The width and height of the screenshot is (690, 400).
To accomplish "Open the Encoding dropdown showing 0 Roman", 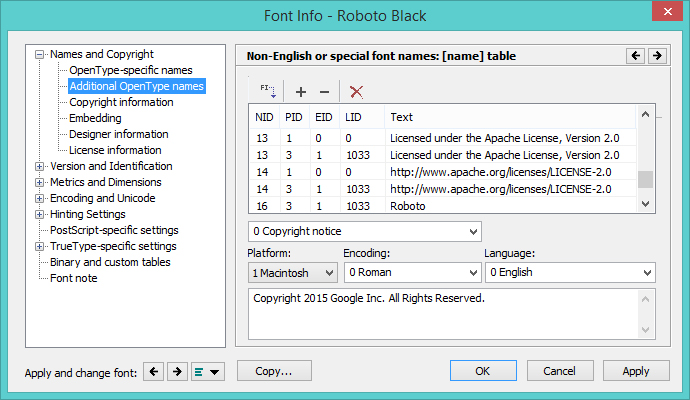I will click(412, 272).
